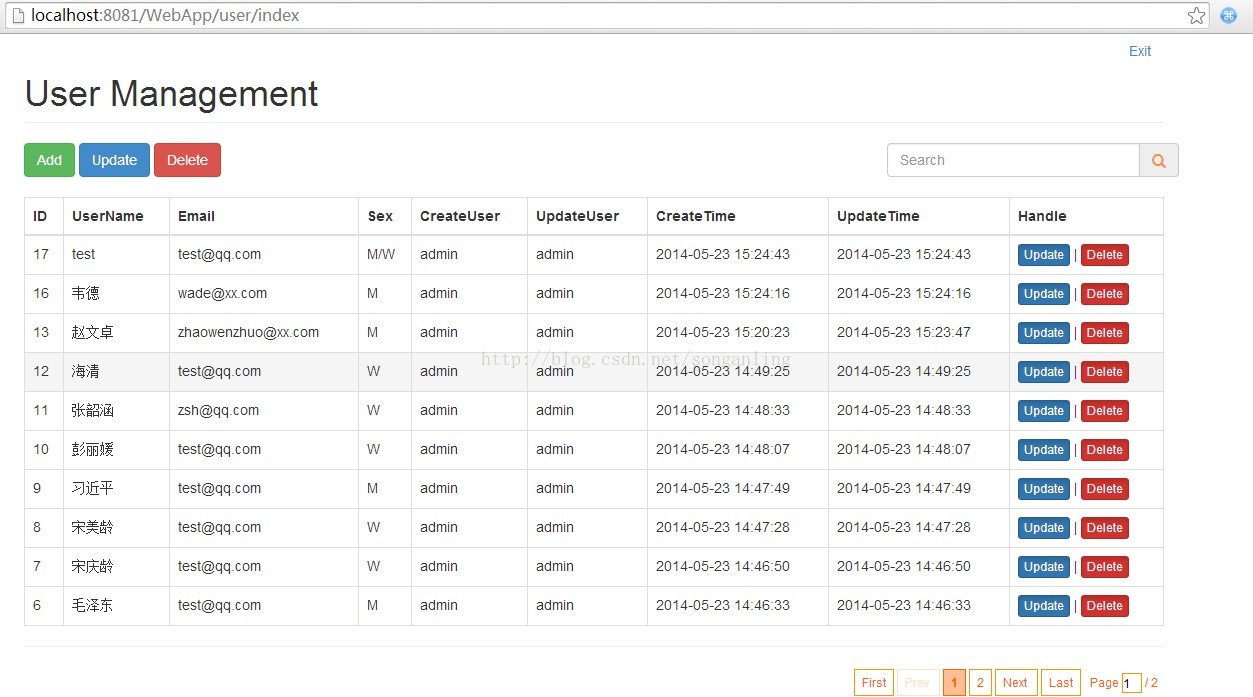
Task: Update row with ID 12
Action: 1043,372
